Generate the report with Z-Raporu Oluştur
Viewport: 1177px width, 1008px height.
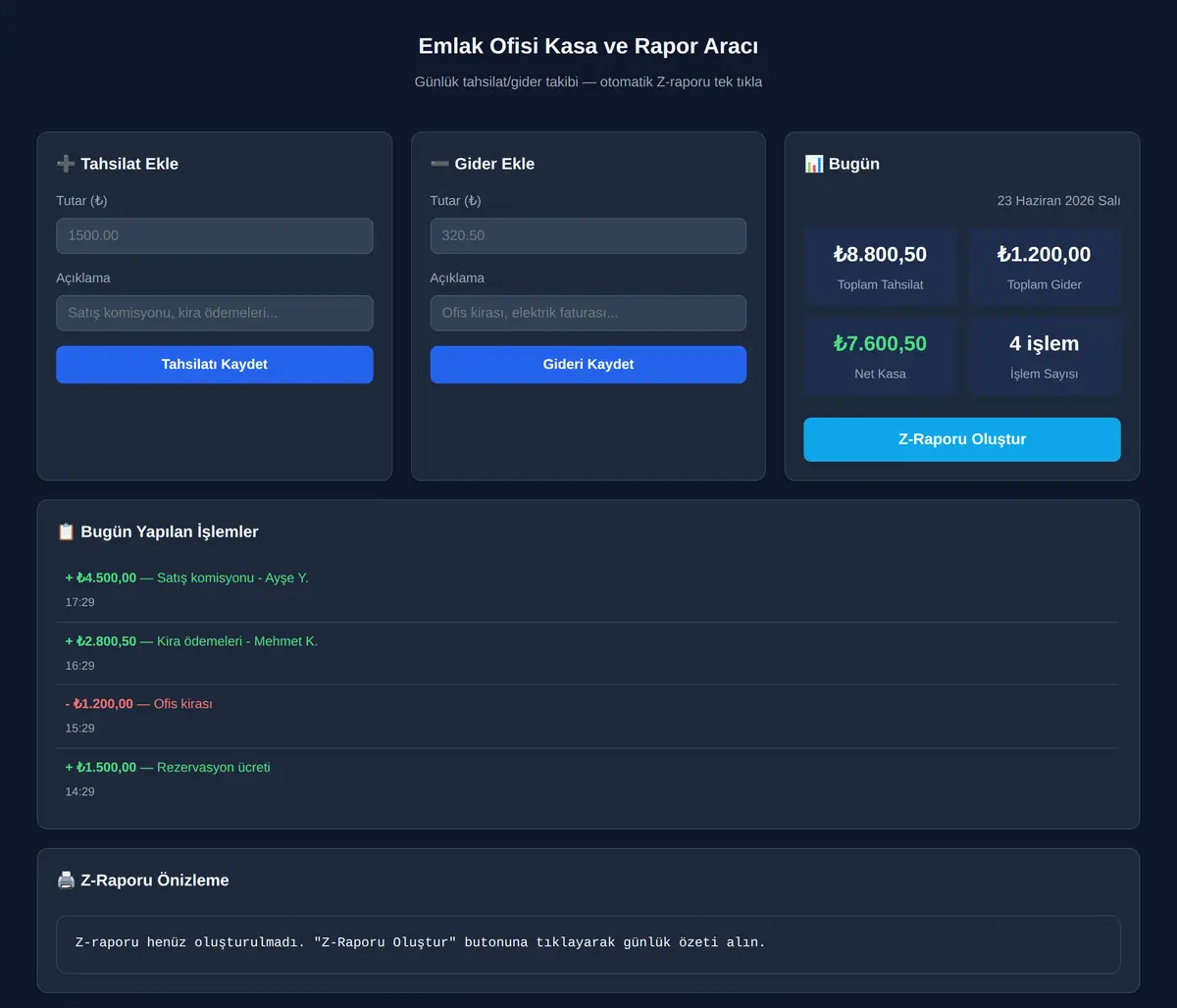[x=962, y=439]
